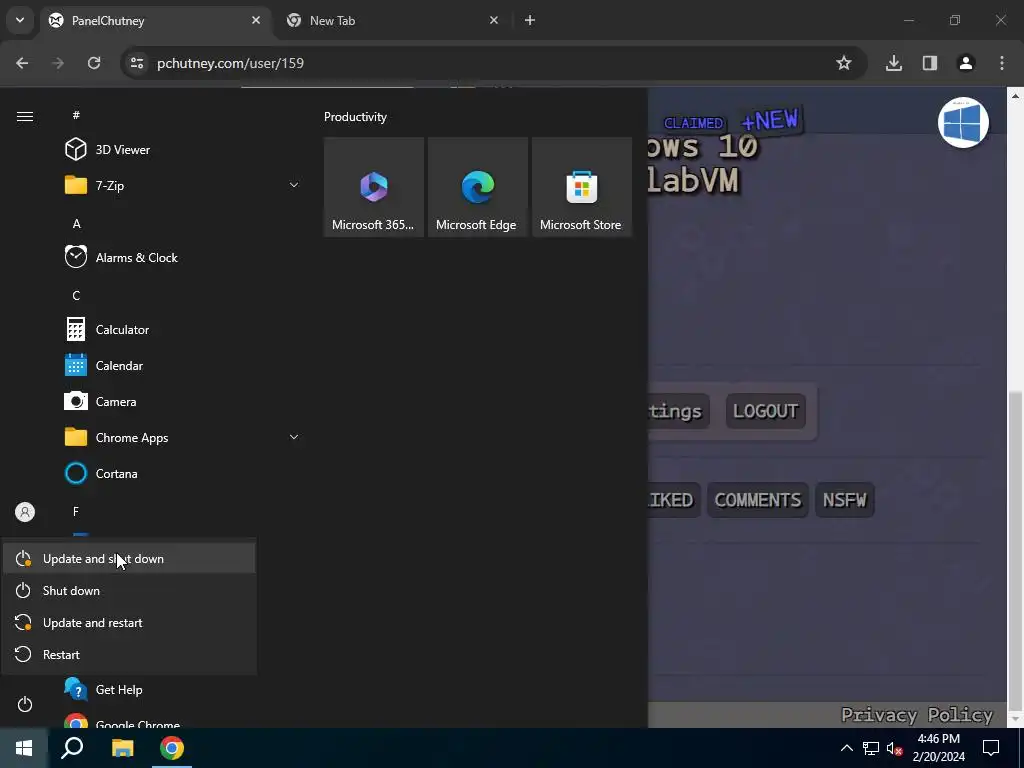Open the COMMENTS section

pyautogui.click(x=758, y=500)
